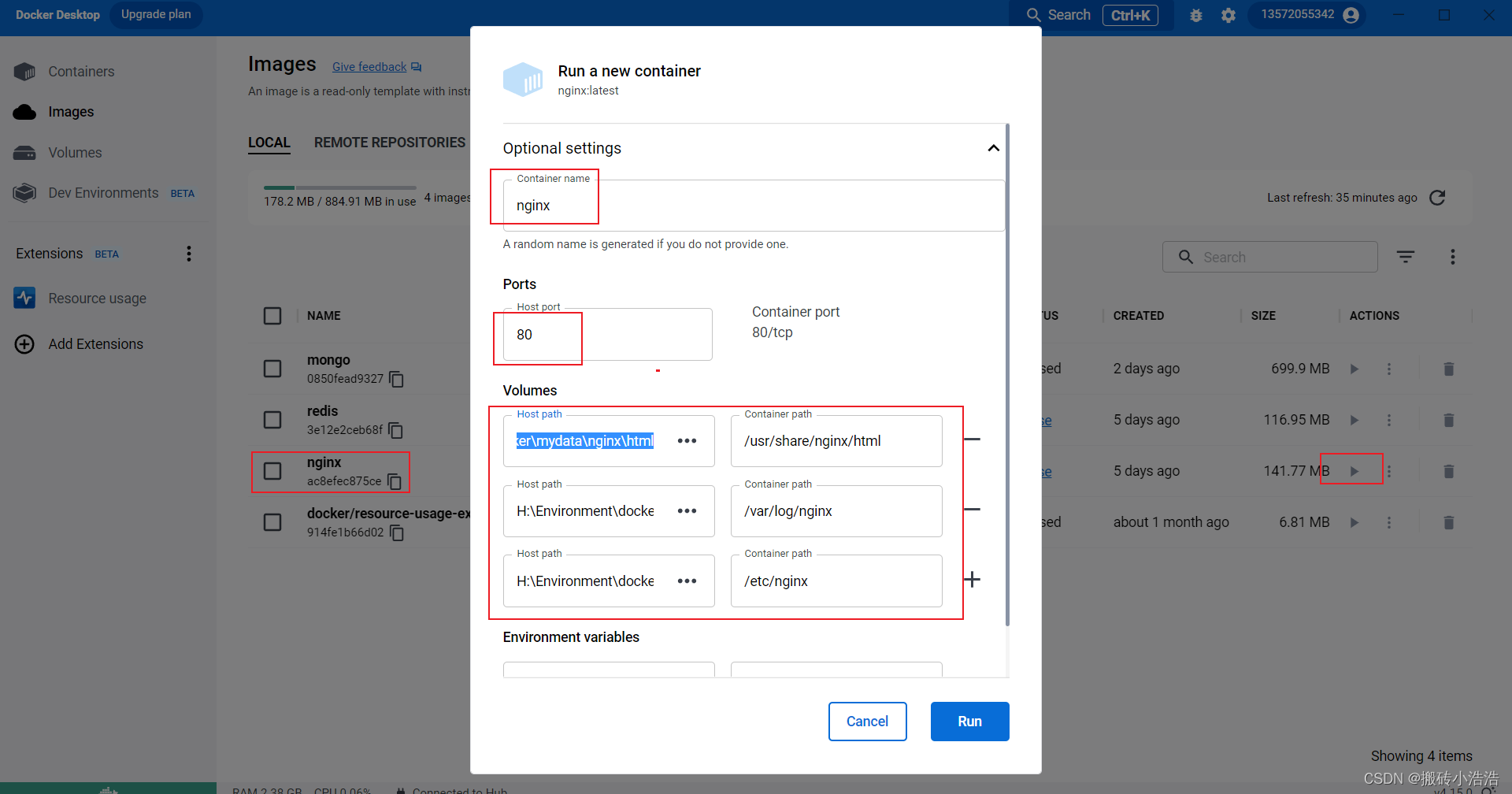Viewport: 1512px width, 794px height.
Task: Click the Container name input field
Action: tap(754, 206)
